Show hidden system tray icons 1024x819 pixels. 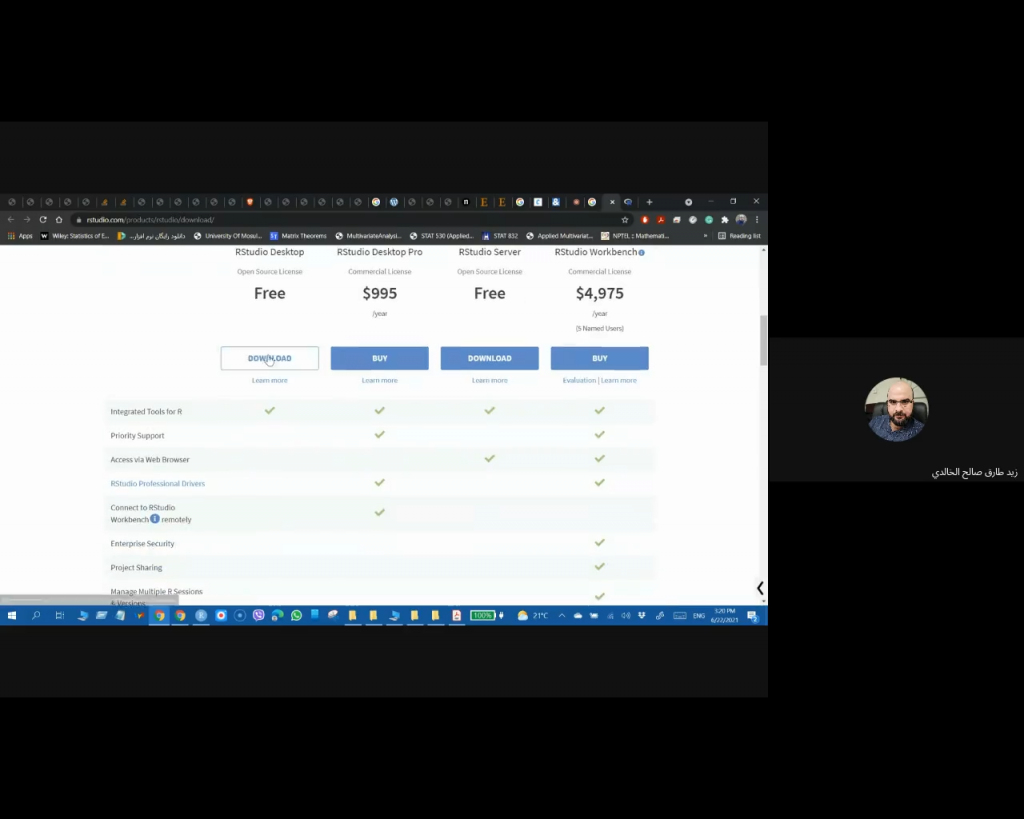click(x=562, y=616)
